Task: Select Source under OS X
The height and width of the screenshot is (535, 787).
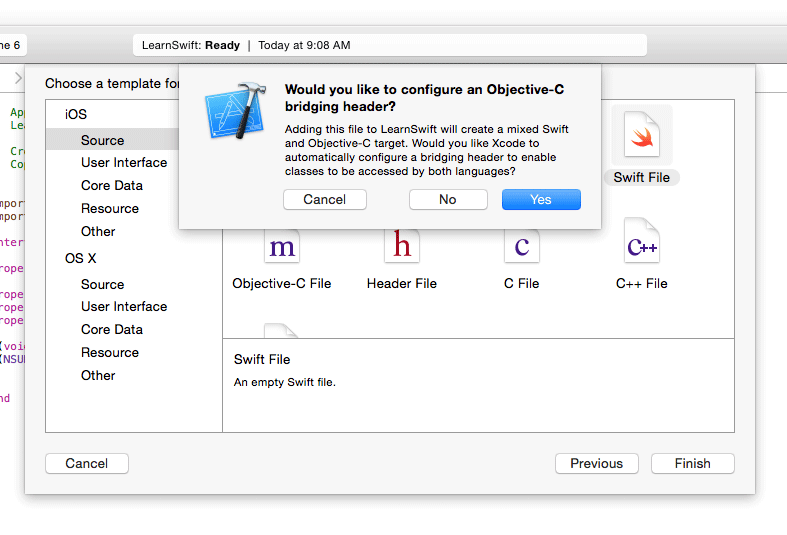Action: [x=102, y=284]
